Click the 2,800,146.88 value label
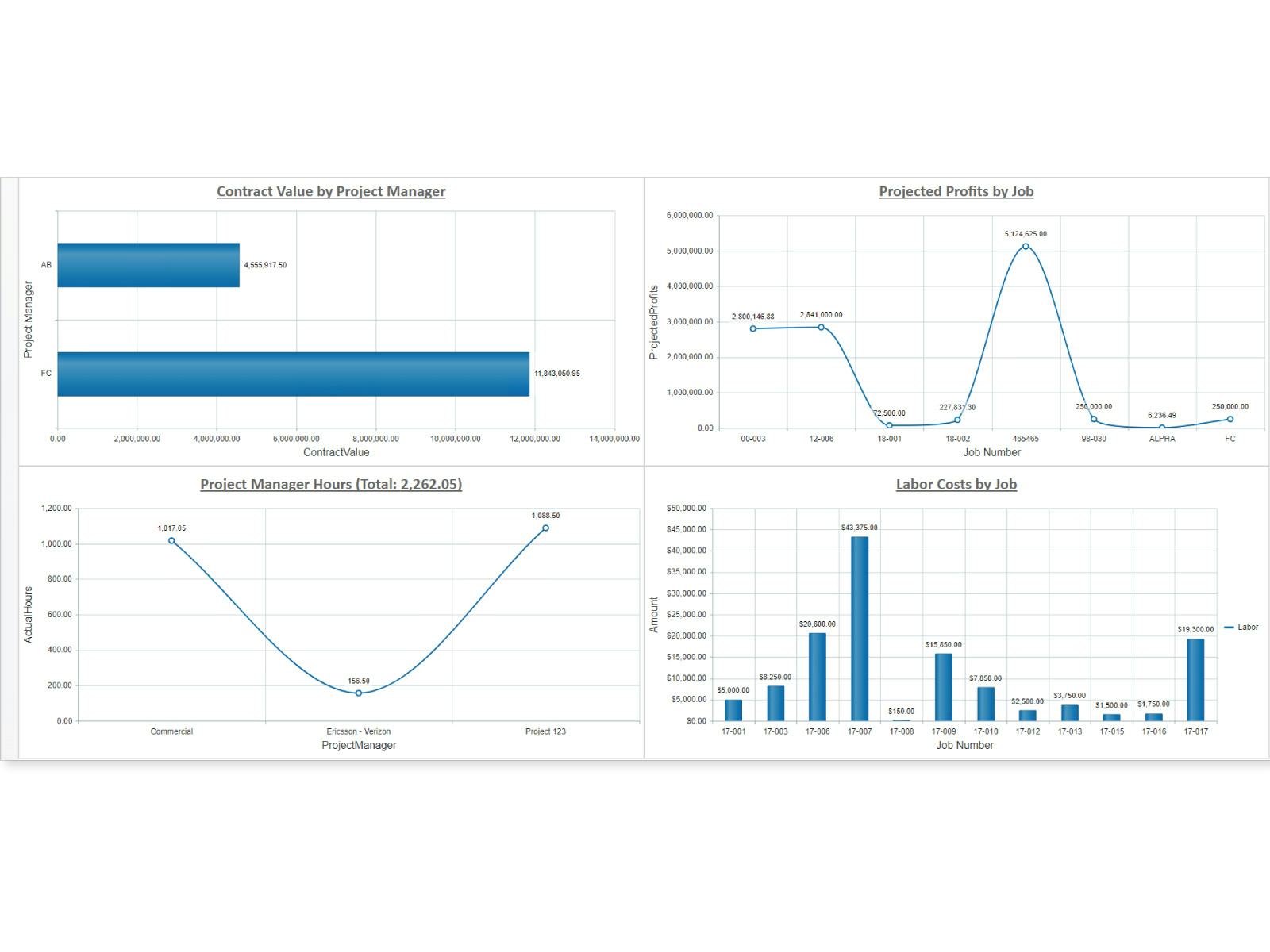Screen dimensions: 1270x952 pyautogui.click(x=753, y=317)
